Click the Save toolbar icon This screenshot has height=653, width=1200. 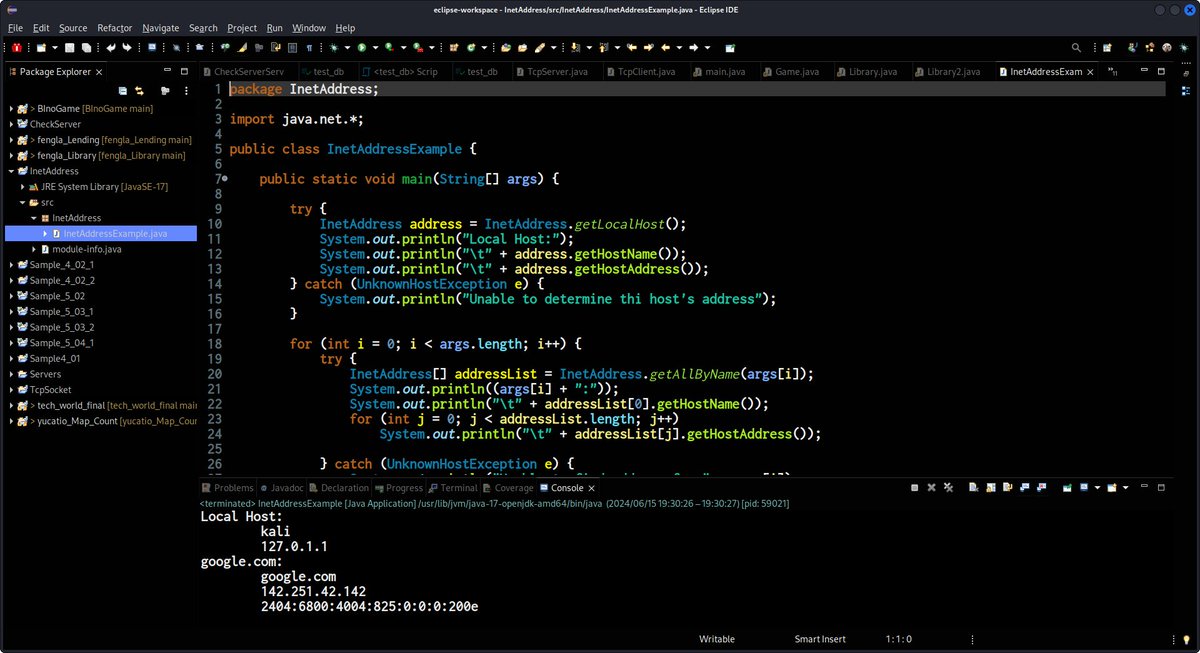(70, 47)
